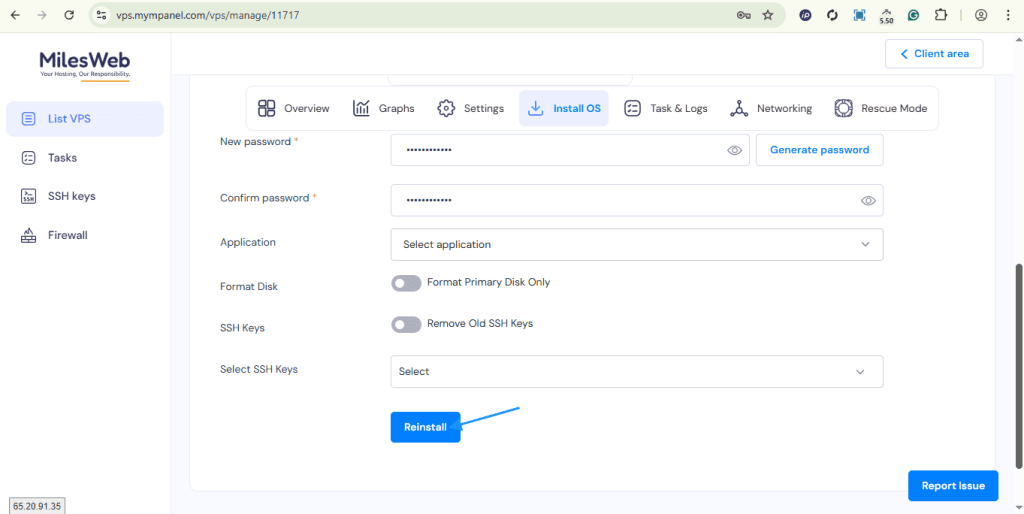
Task: Open Firewall sidebar icon
Action: click(x=29, y=235)
